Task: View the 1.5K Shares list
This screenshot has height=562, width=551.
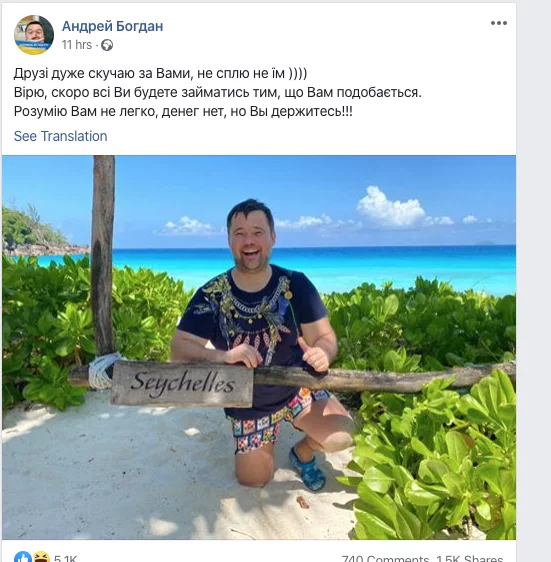Action: pyautogui.click(x=470, y=558)
